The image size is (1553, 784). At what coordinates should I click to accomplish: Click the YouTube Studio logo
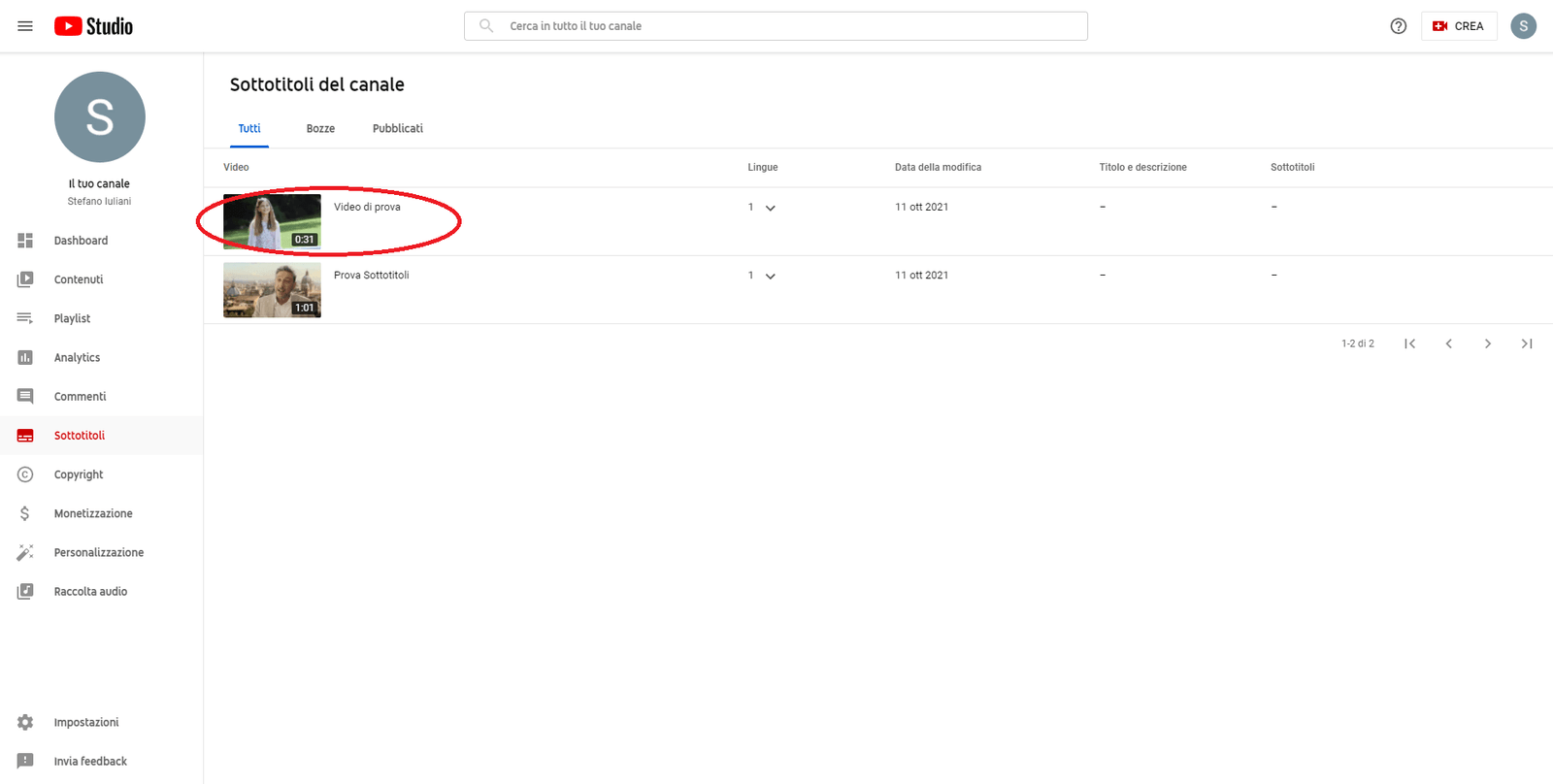(93, 26)
